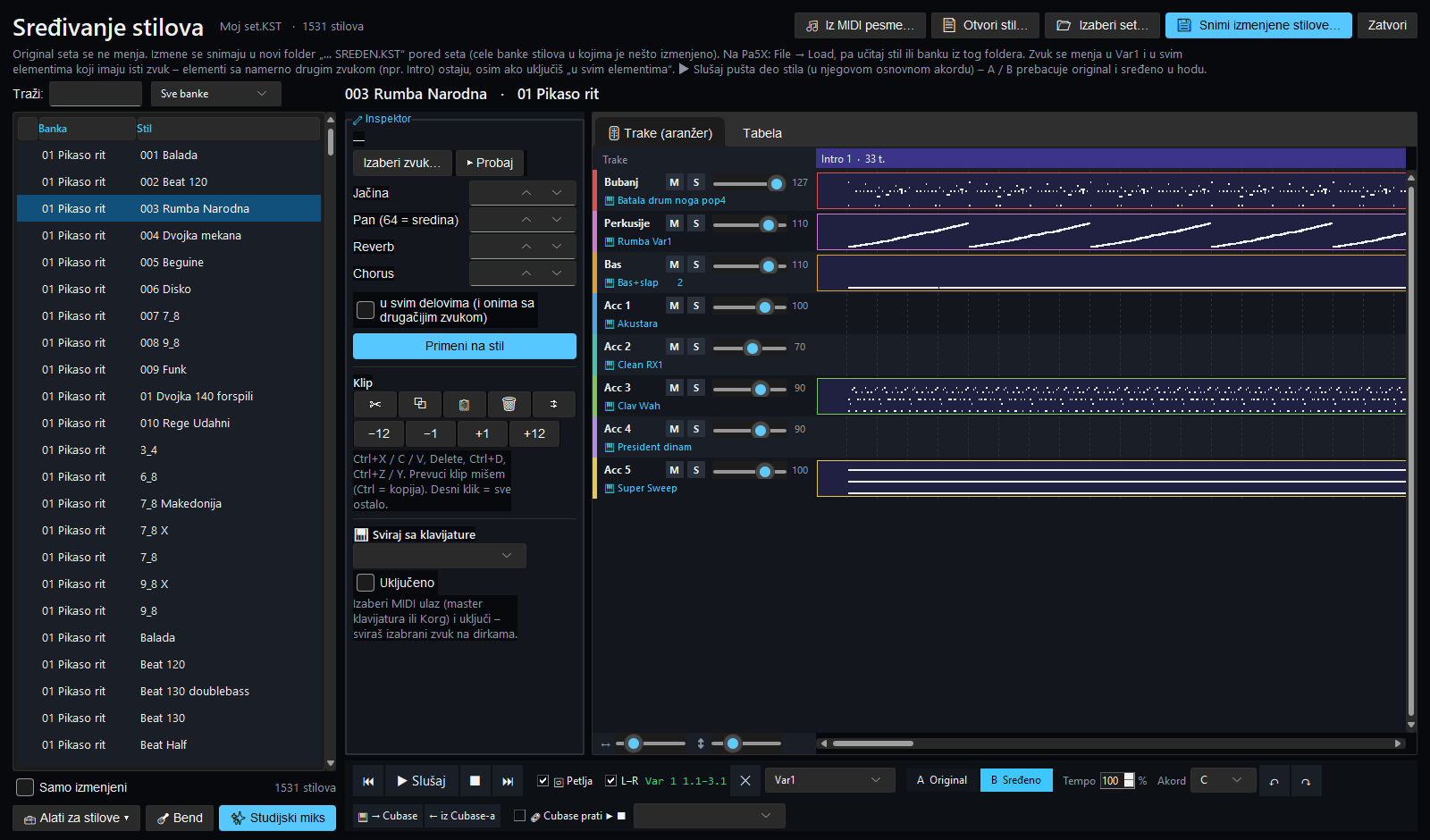
Task: Solo the Perkusije track
Action: 696,223
